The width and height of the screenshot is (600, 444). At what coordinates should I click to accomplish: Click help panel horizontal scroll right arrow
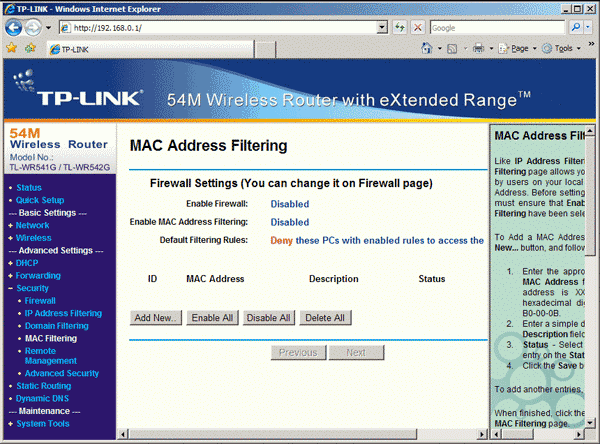(579, 434)
